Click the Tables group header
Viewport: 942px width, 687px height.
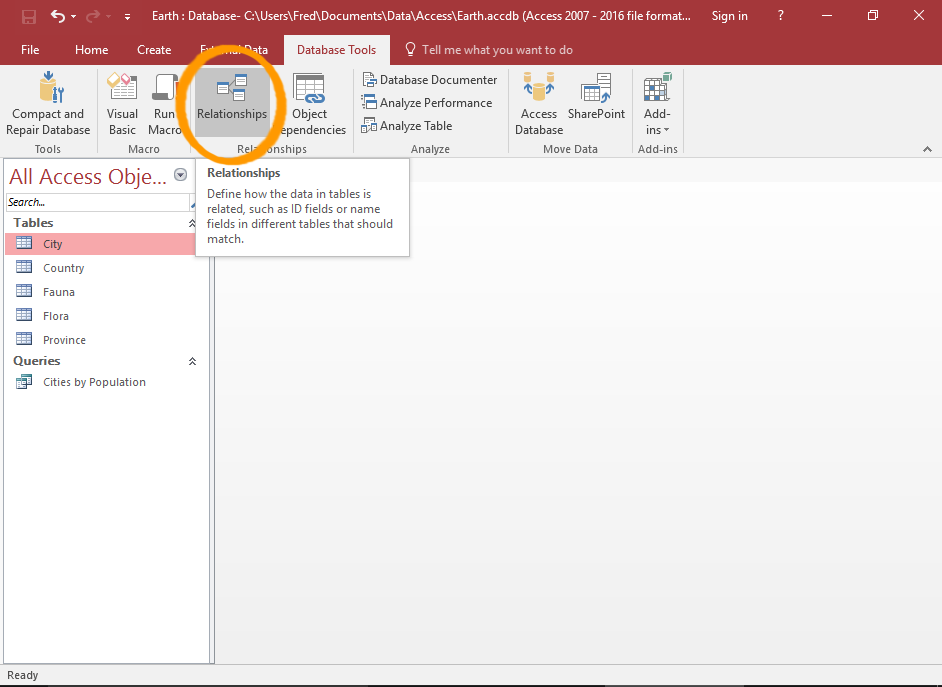click(x=33, y=223)
